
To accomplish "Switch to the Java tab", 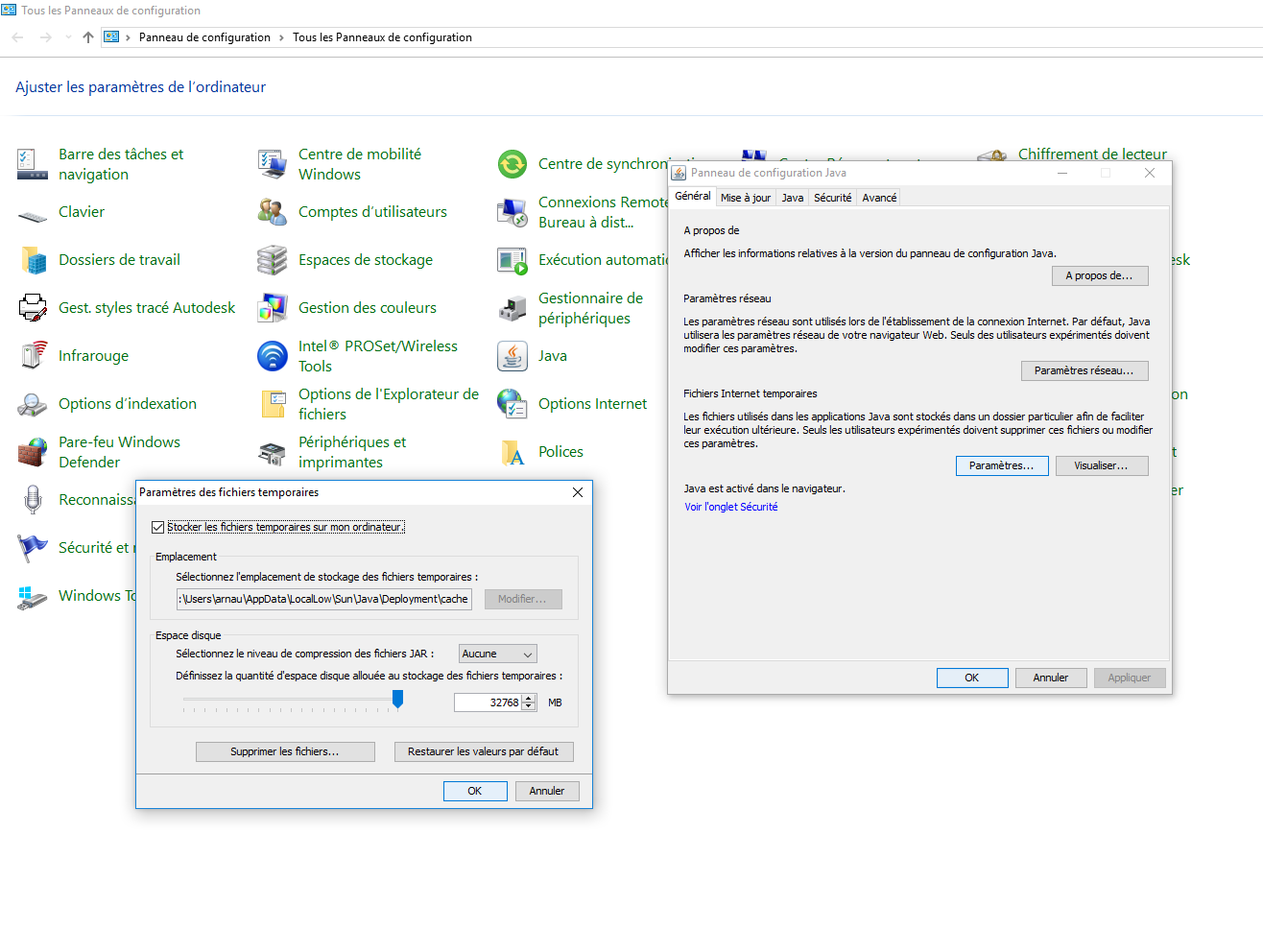I will pos(793,198).
